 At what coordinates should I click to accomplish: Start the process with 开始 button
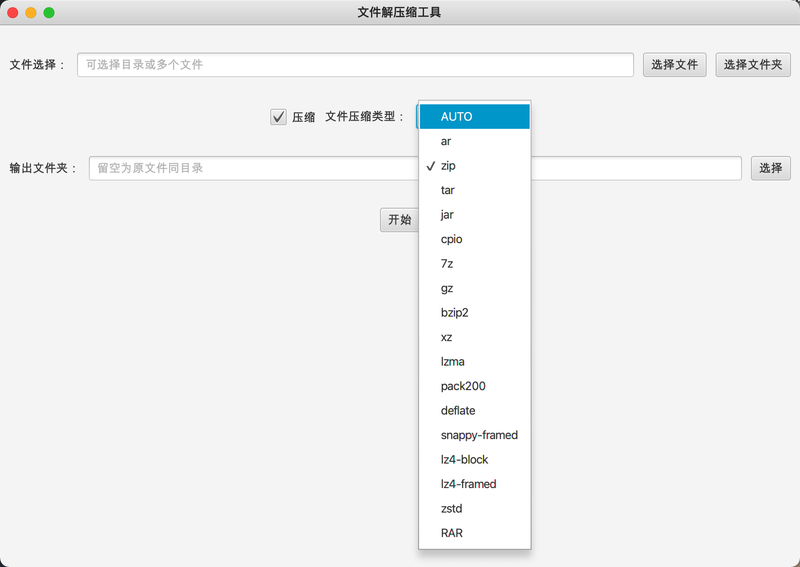(399, 220)
